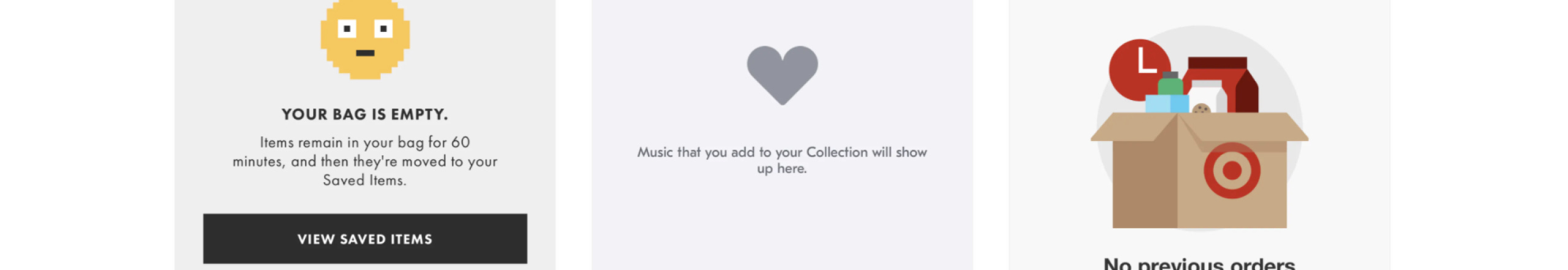Screen dimensions: 1568x270
Task: Click the View Saved Items button
Action: pos(365,239)
